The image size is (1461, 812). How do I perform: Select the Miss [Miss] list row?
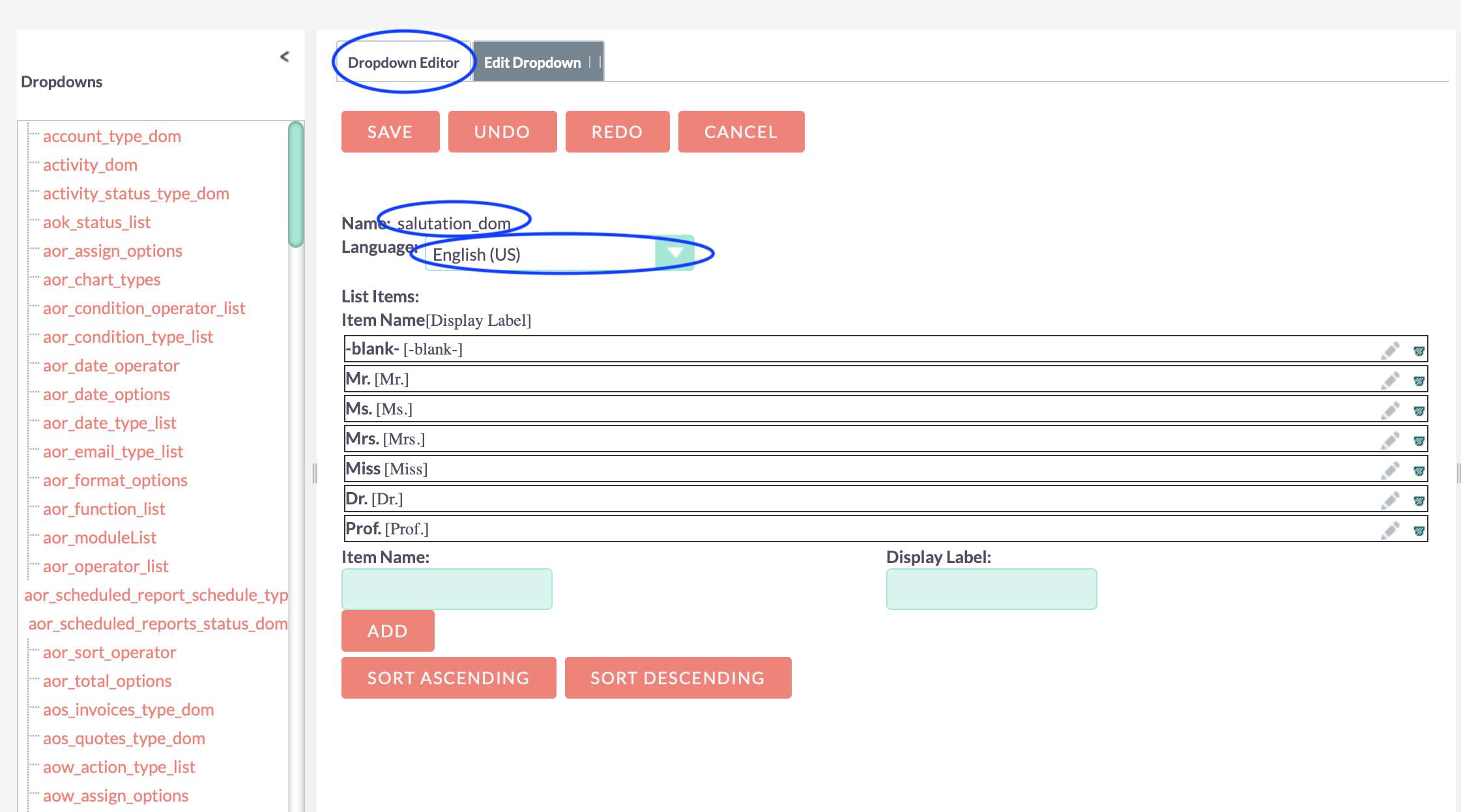(x=886, y=469)
